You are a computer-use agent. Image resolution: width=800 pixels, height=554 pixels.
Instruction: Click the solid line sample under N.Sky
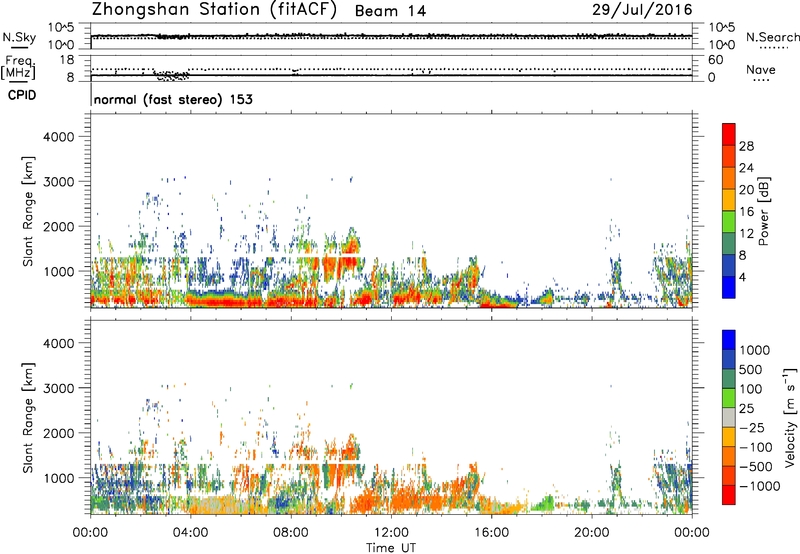tap(19, 48)
